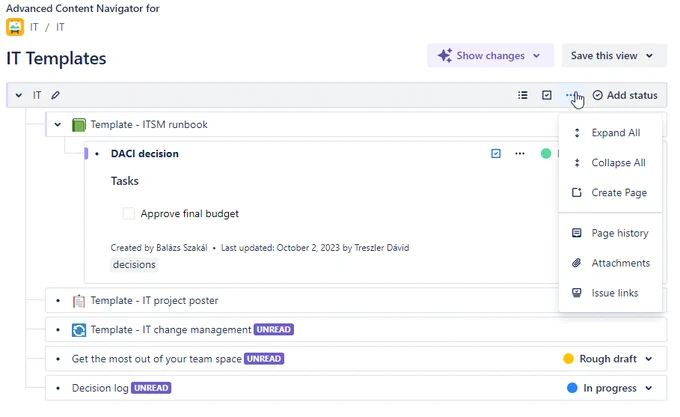Collapse the IT root tree chevron

point(19,95)
